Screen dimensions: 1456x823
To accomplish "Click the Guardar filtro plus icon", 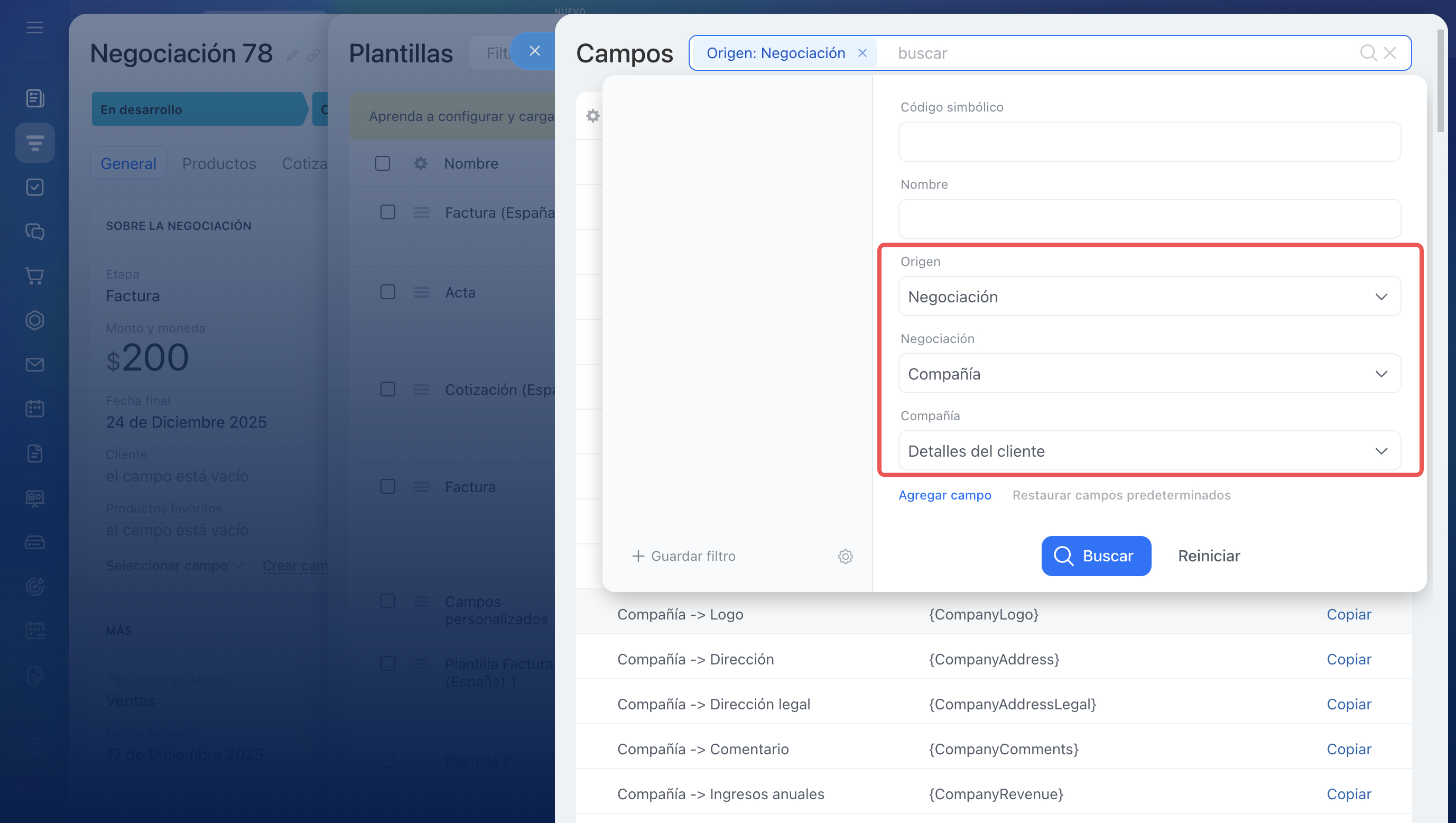I will (637, 556).
